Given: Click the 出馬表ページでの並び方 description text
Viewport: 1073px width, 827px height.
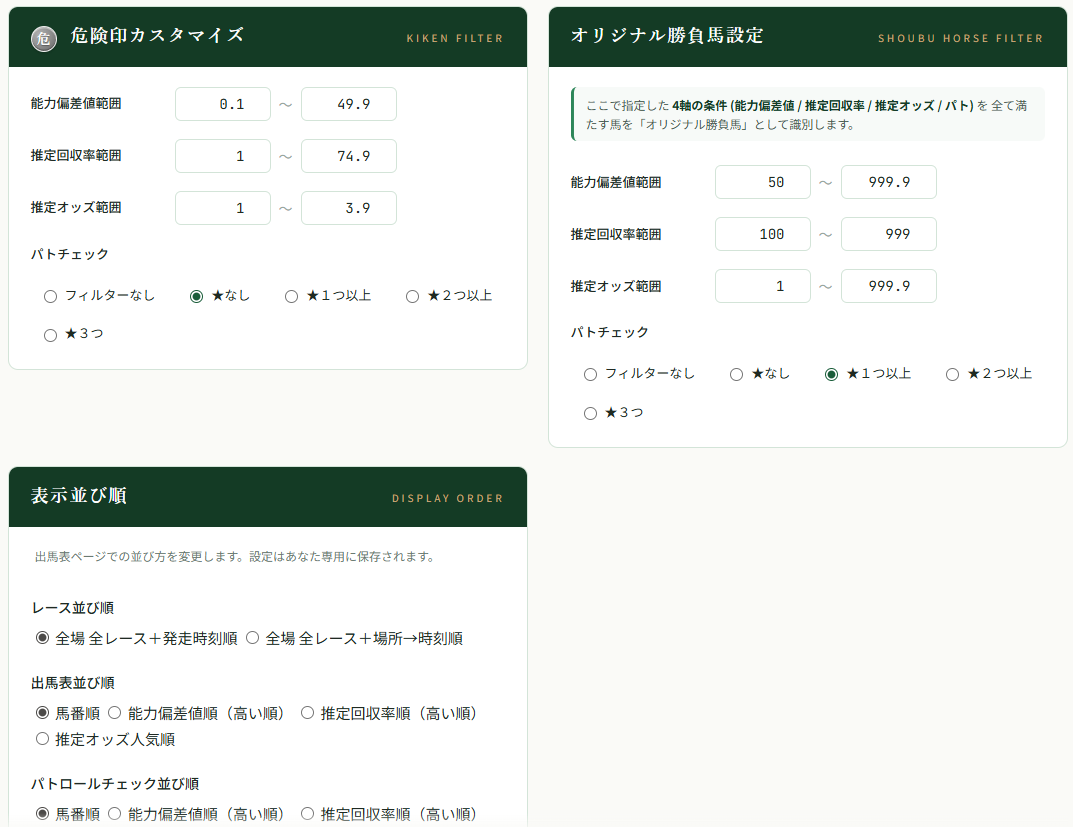Looking at the screenshot, I should (x=237, y=556).
